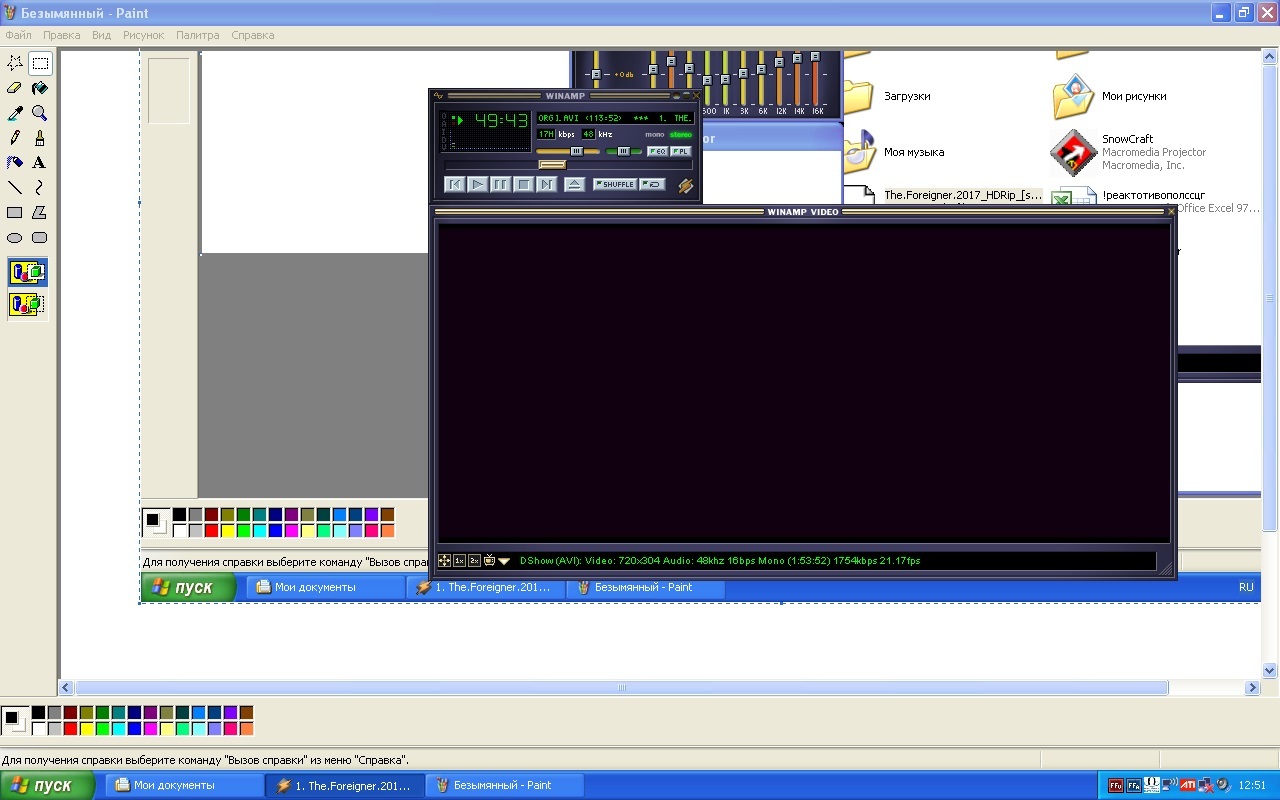Enable opaque selection option in toolbox
Screen dimensions: 1280x800
click(x=27, y=272)
